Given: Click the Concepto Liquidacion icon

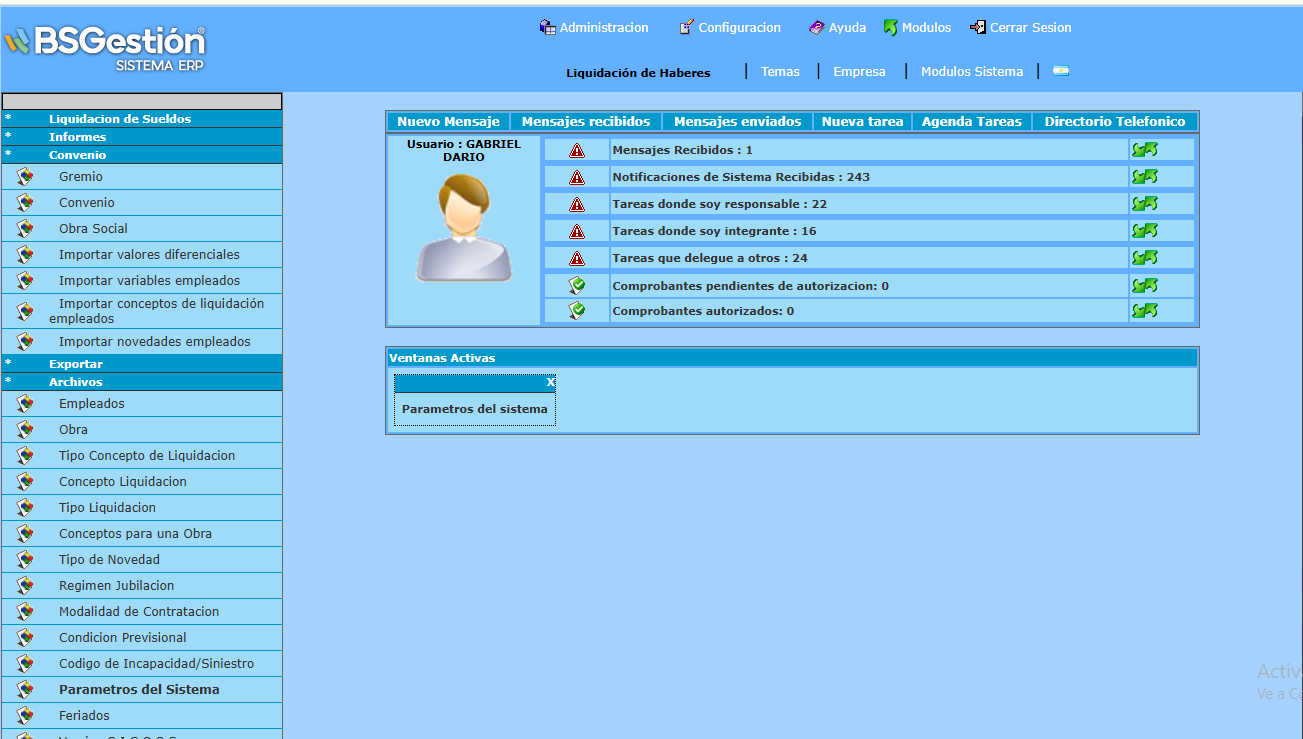Looking at the screenshot, I should pos(26,481).
